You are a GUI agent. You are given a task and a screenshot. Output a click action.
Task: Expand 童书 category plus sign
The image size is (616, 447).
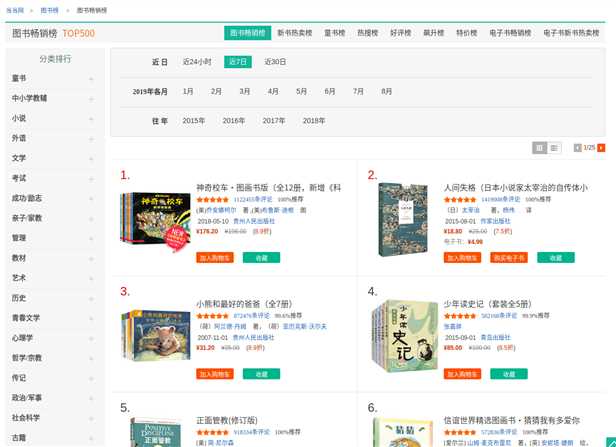[91, 79]
